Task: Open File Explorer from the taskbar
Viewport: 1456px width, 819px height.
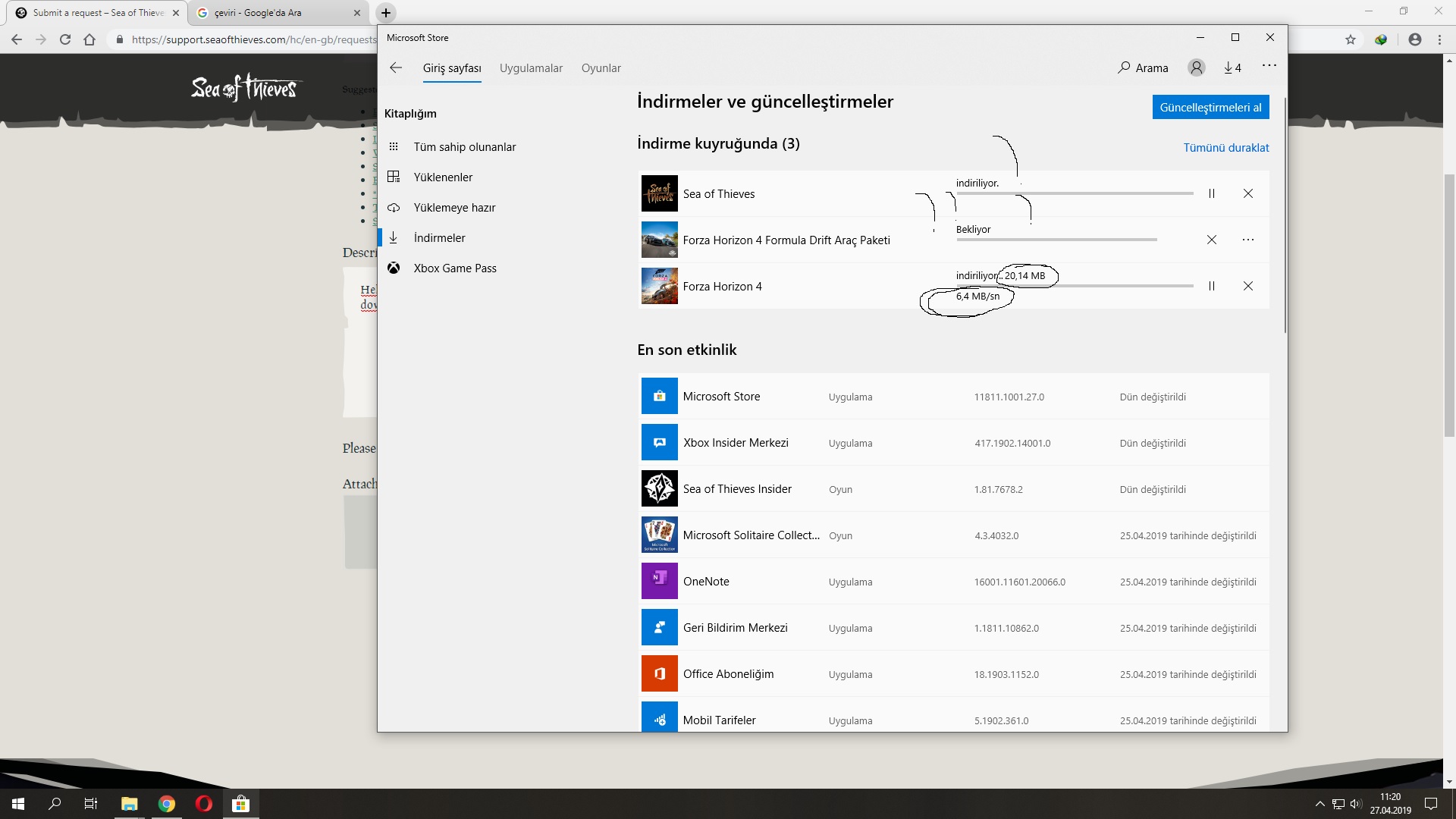Action: point(130,804)
